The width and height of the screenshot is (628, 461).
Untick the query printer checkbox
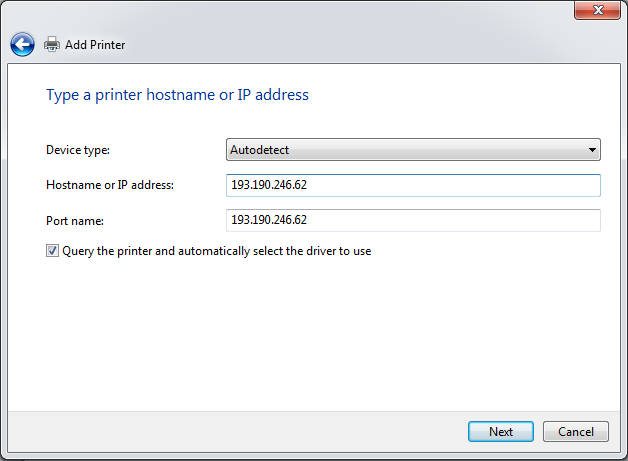pyautogui.click(x=52, y=251)
